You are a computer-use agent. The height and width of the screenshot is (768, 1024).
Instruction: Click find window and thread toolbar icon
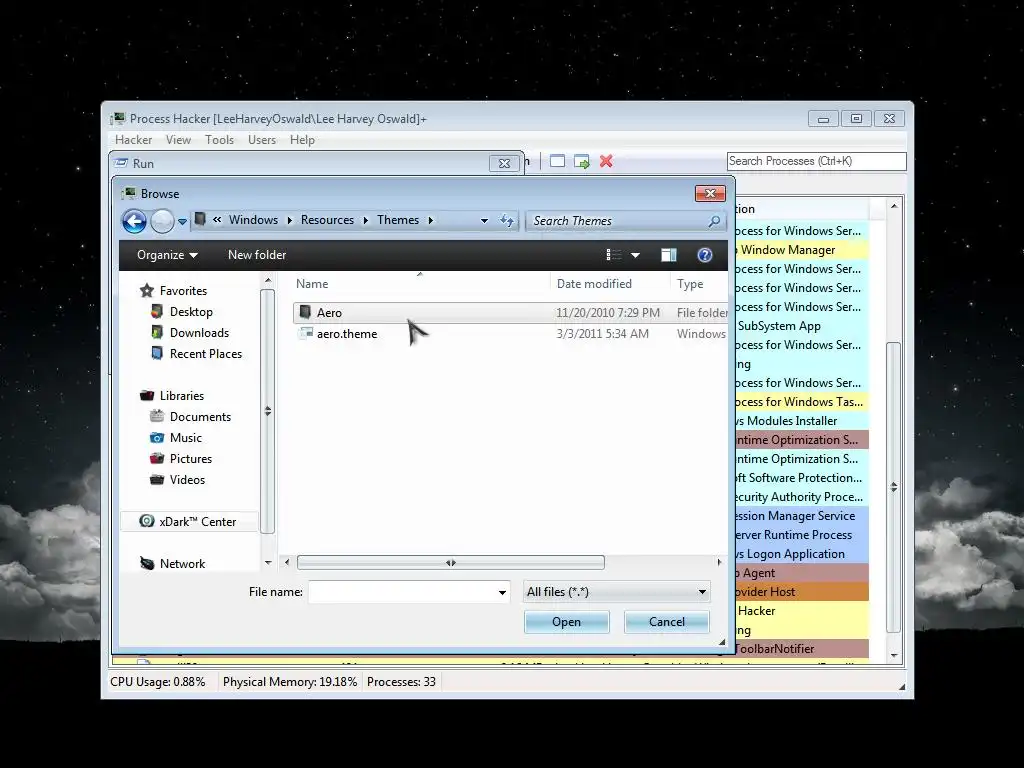click(x=582, y=161)
